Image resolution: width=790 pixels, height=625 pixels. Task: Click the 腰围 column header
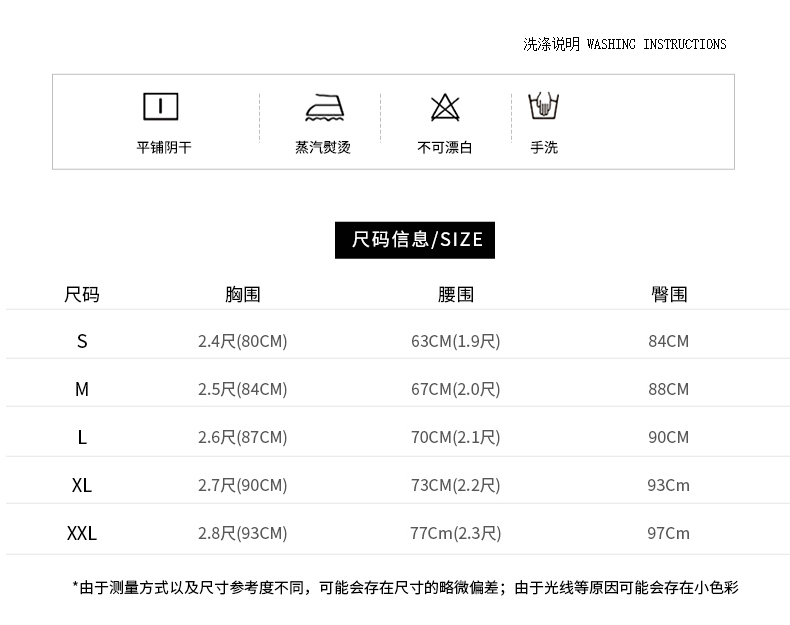point(456,294)
